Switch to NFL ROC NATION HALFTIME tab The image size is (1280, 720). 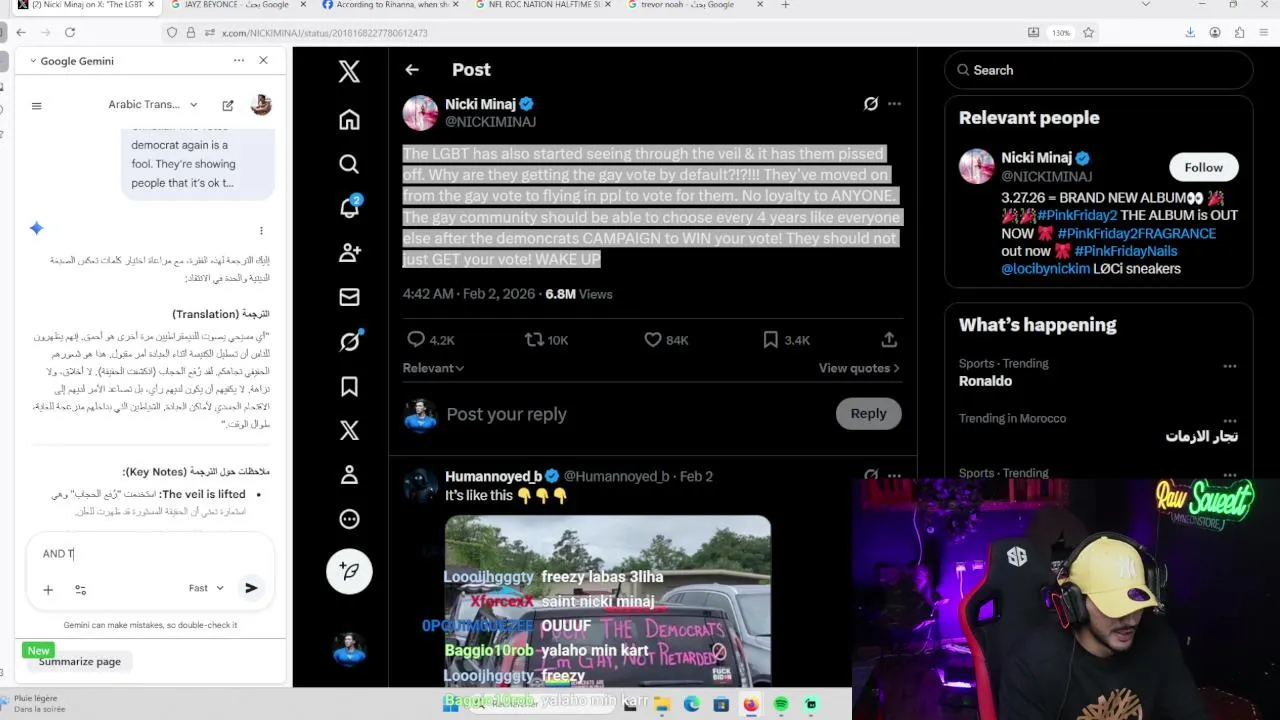pyautogui.click(x=544, y=5)
